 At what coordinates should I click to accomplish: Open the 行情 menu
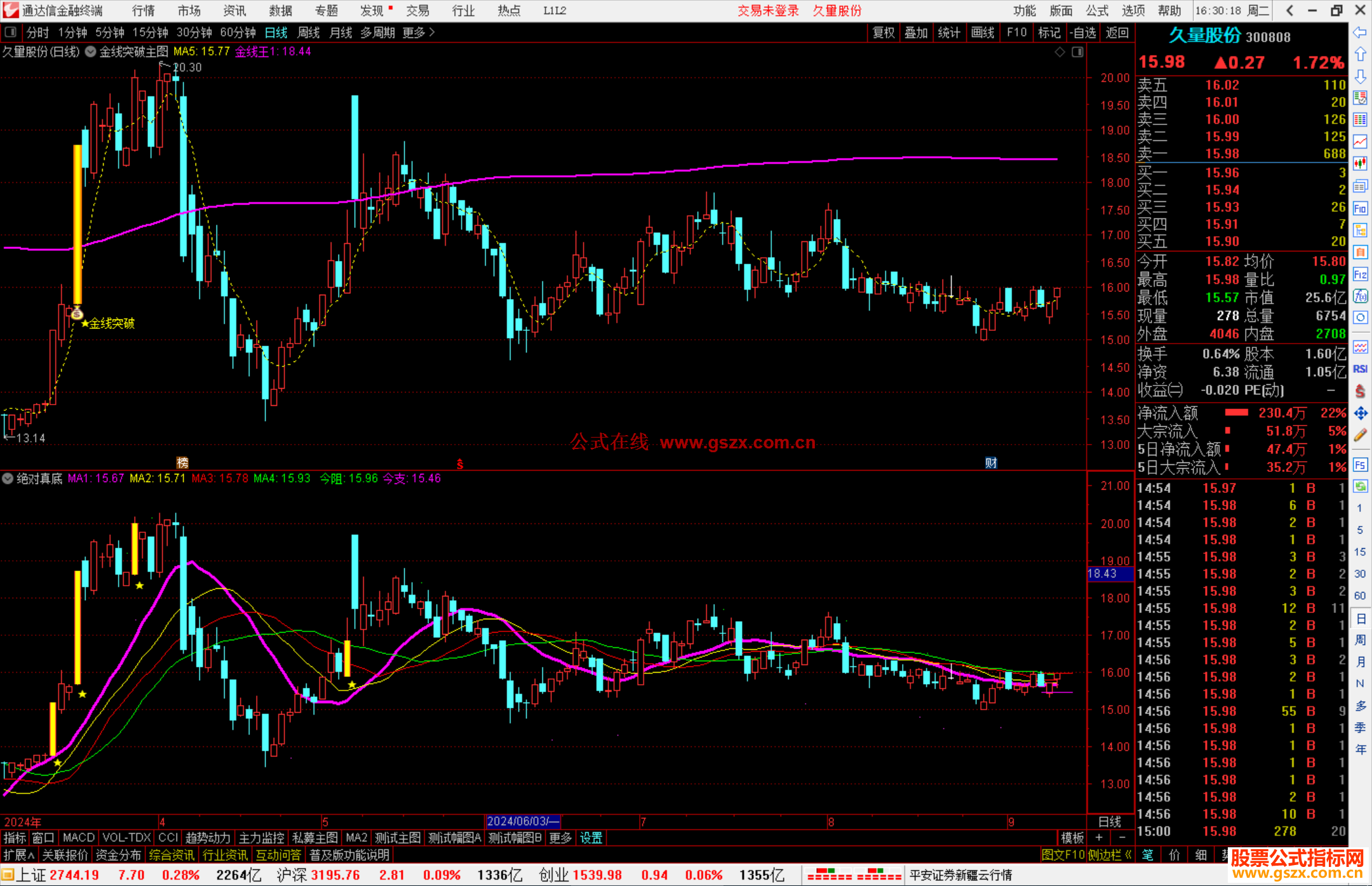point(143,11)
